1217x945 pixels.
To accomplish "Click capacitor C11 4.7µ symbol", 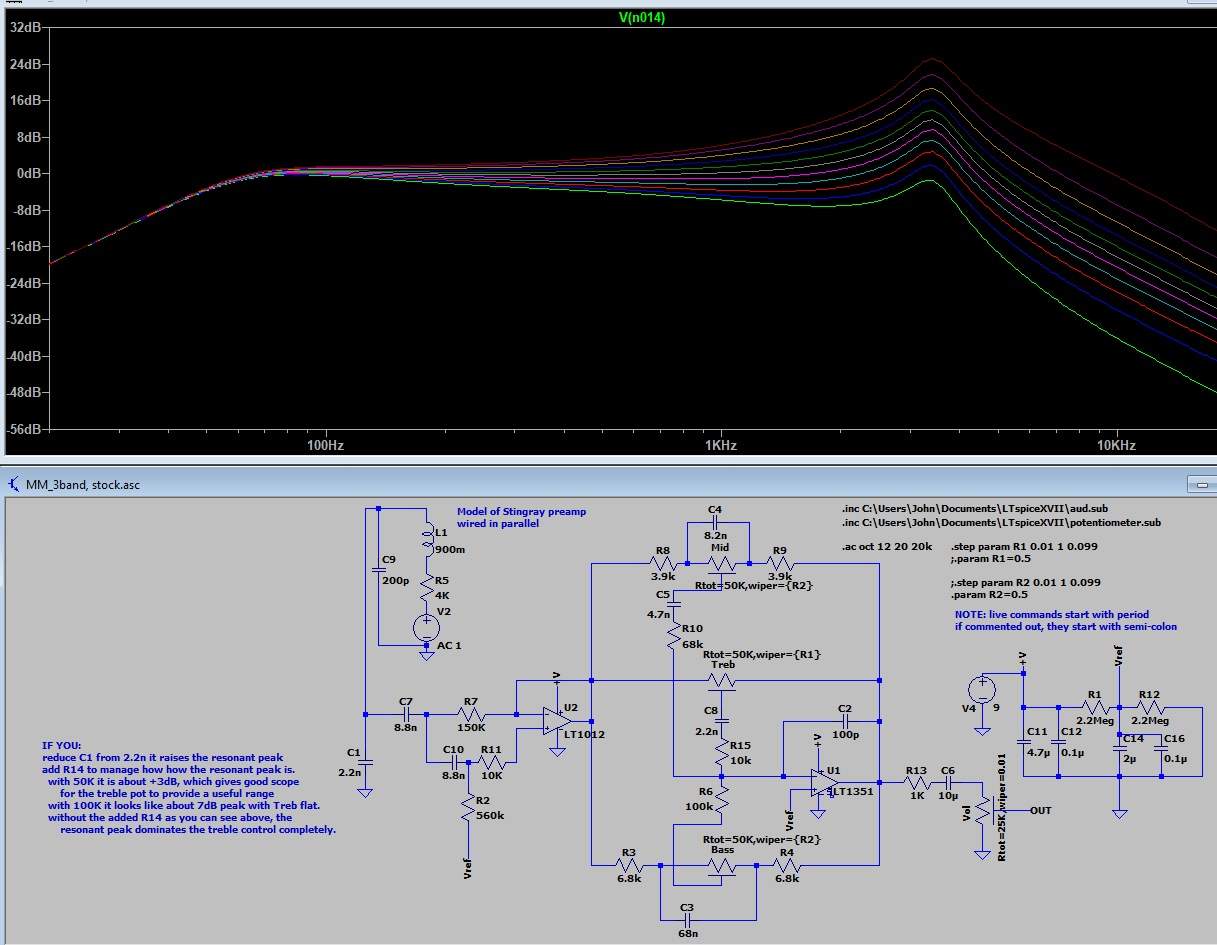I will pos(1024,743).
